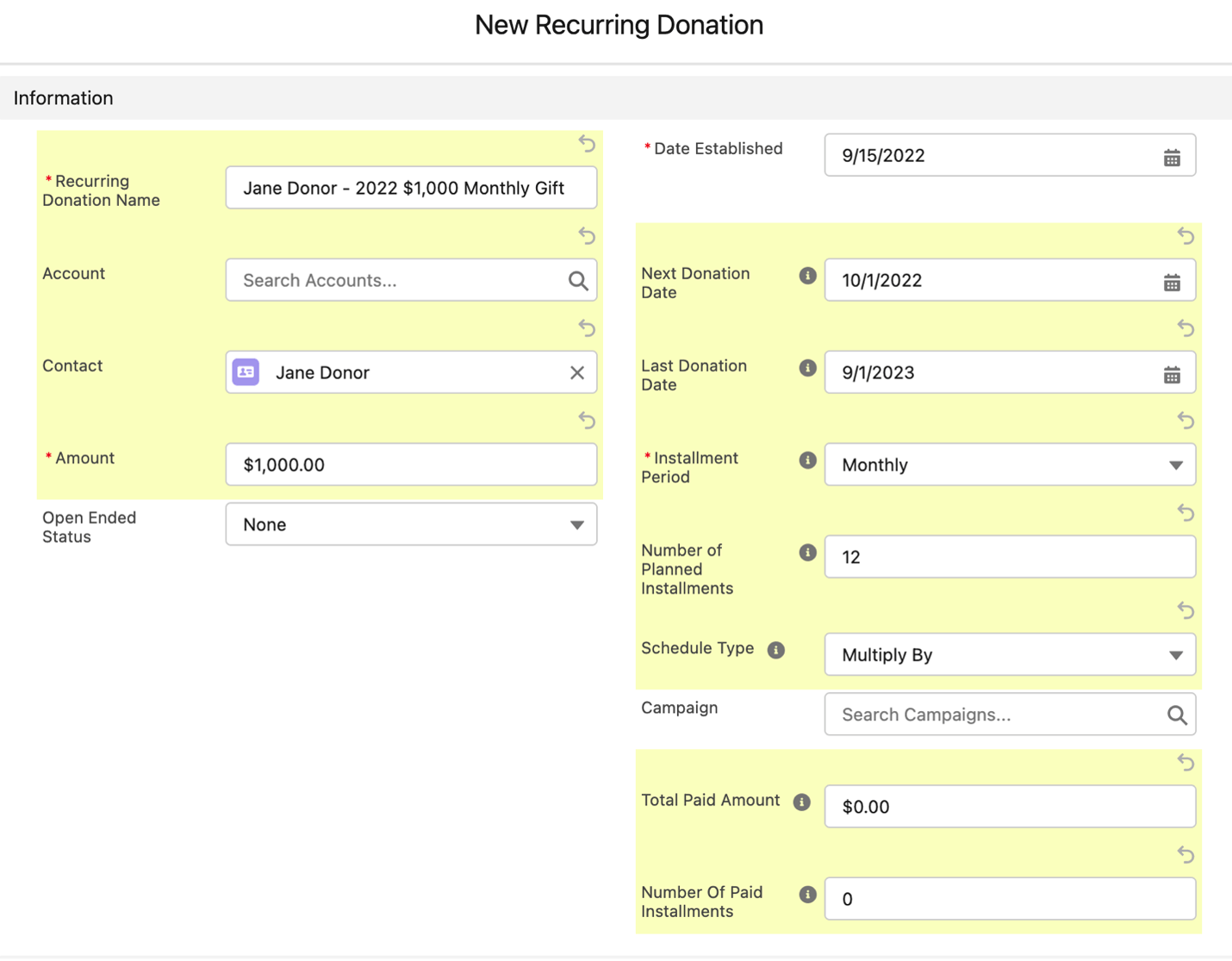Image resolution: width=1232 pixels, height=961 pixels.
Task: Open the Schedule Type dropdown
Action: [1010, 654]
